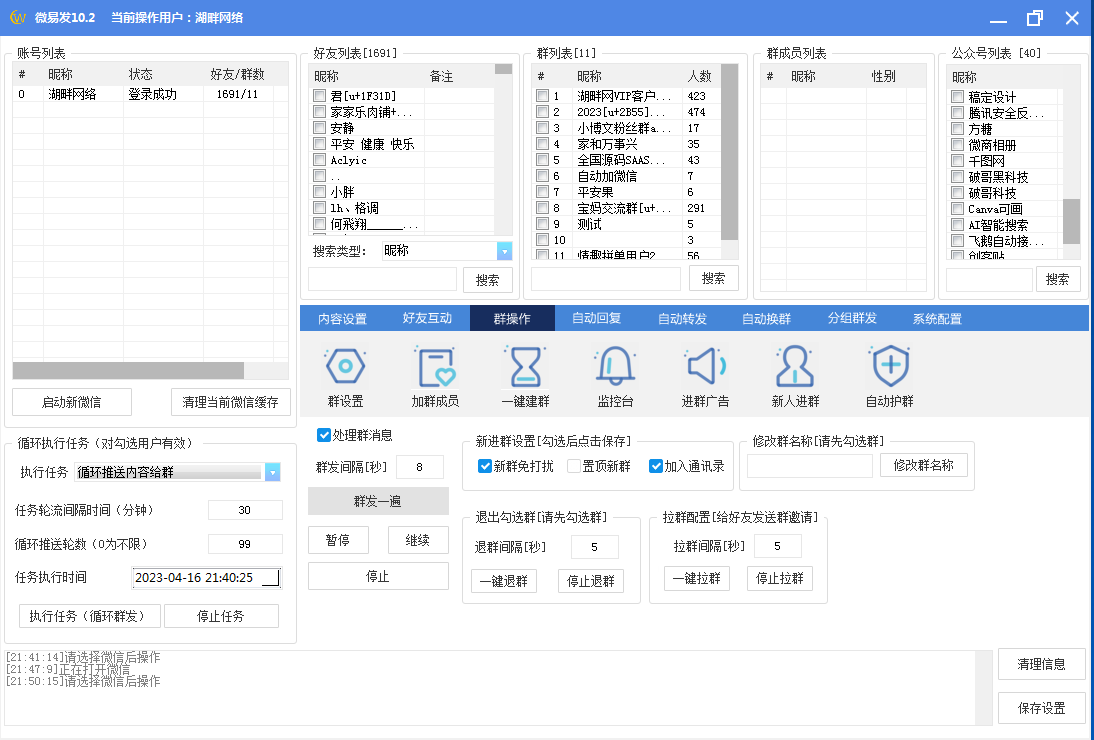Click the 停止 button under 暂停

coord(378,576)
